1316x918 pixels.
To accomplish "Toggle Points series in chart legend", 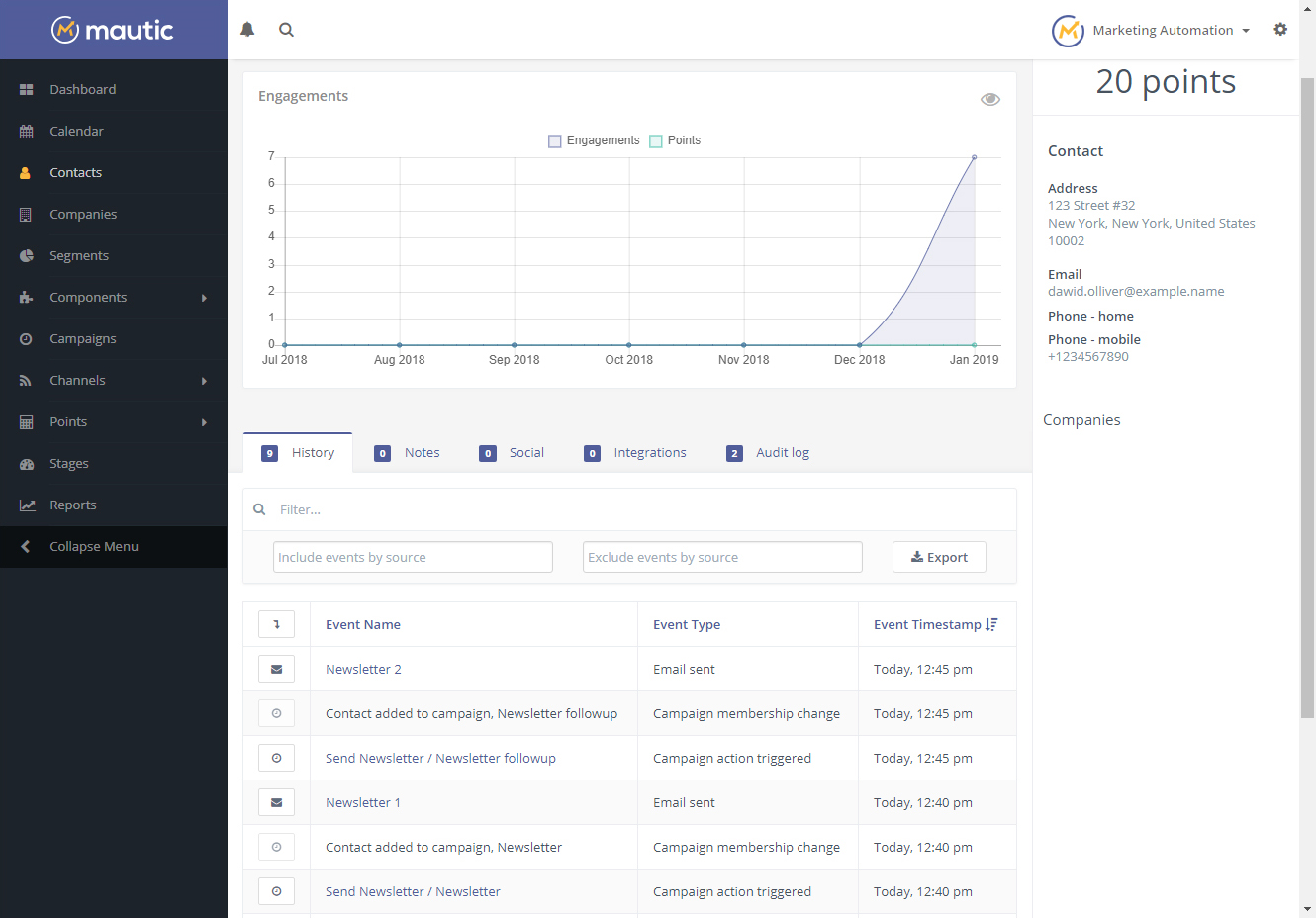I will (675, 140).
